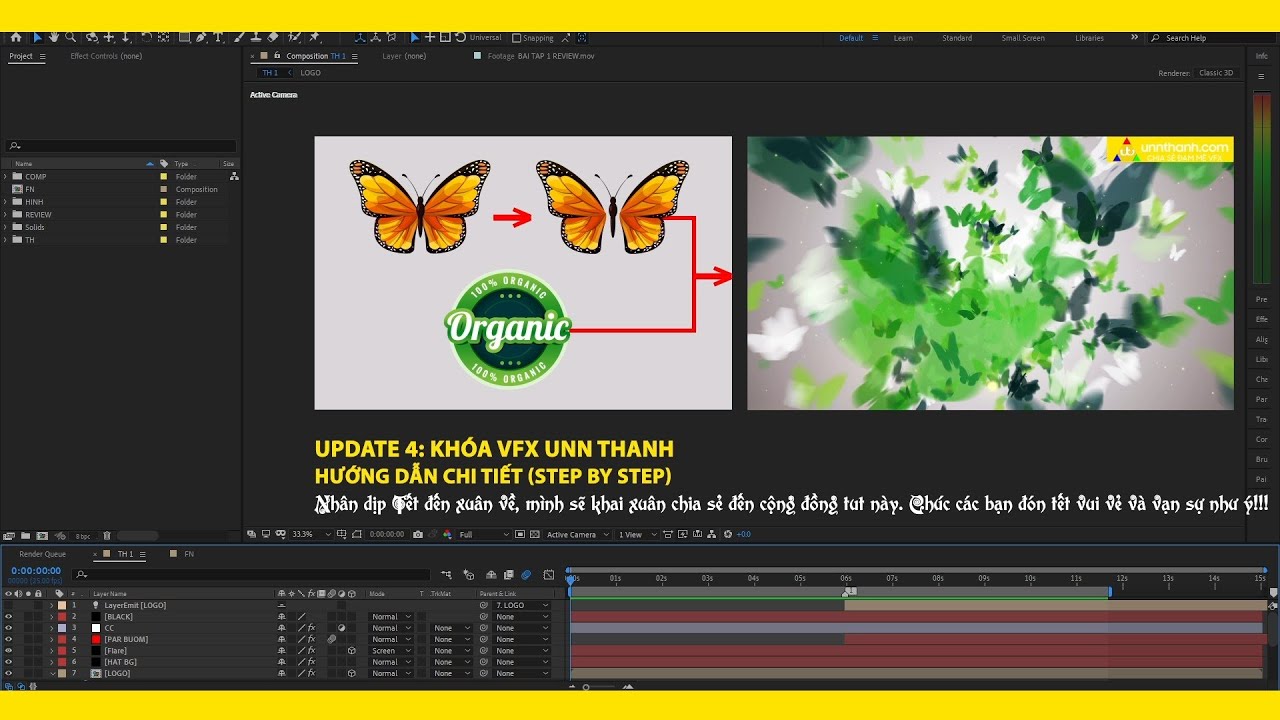Toggle Transparency Grid in viewer footer
This screenshot has width=1280, height=720.
535,534
